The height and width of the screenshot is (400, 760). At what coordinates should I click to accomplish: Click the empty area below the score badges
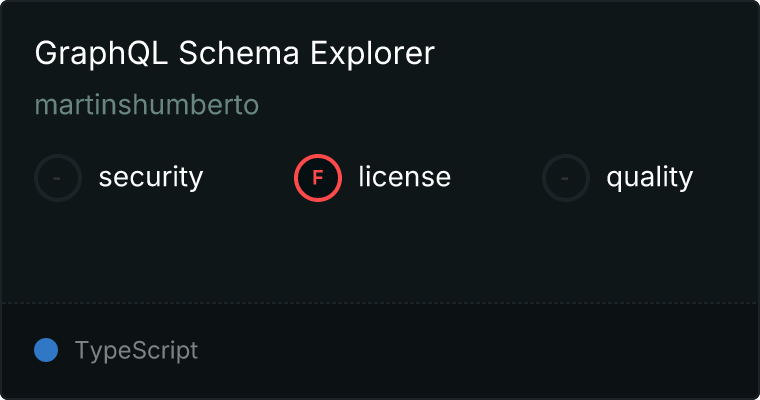pyautogui.click(x=380, y=255)
